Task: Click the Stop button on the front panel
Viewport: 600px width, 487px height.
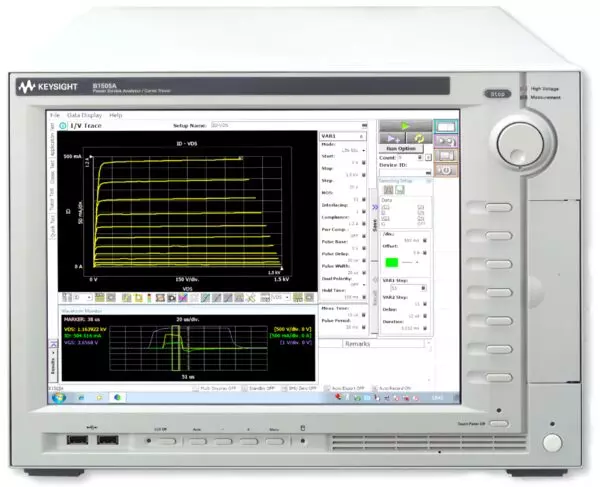Action: pos(495,93)
